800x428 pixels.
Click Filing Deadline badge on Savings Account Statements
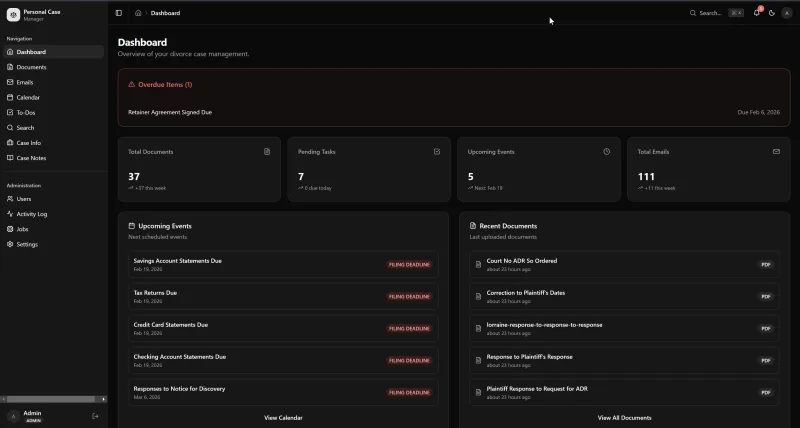409,265
